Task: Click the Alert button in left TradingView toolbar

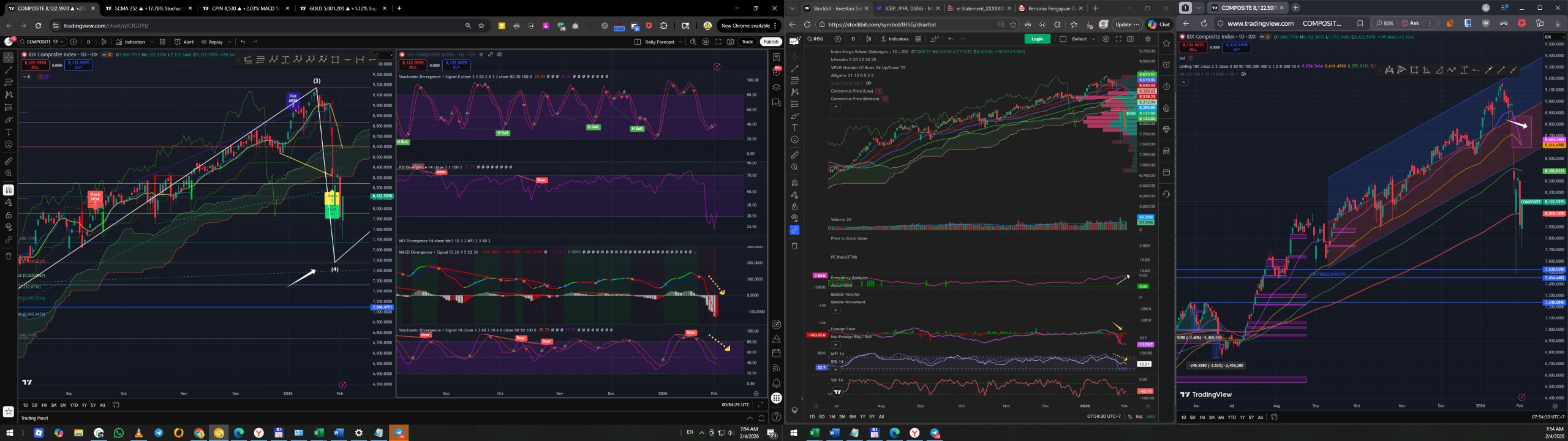Action: [184, 42]
